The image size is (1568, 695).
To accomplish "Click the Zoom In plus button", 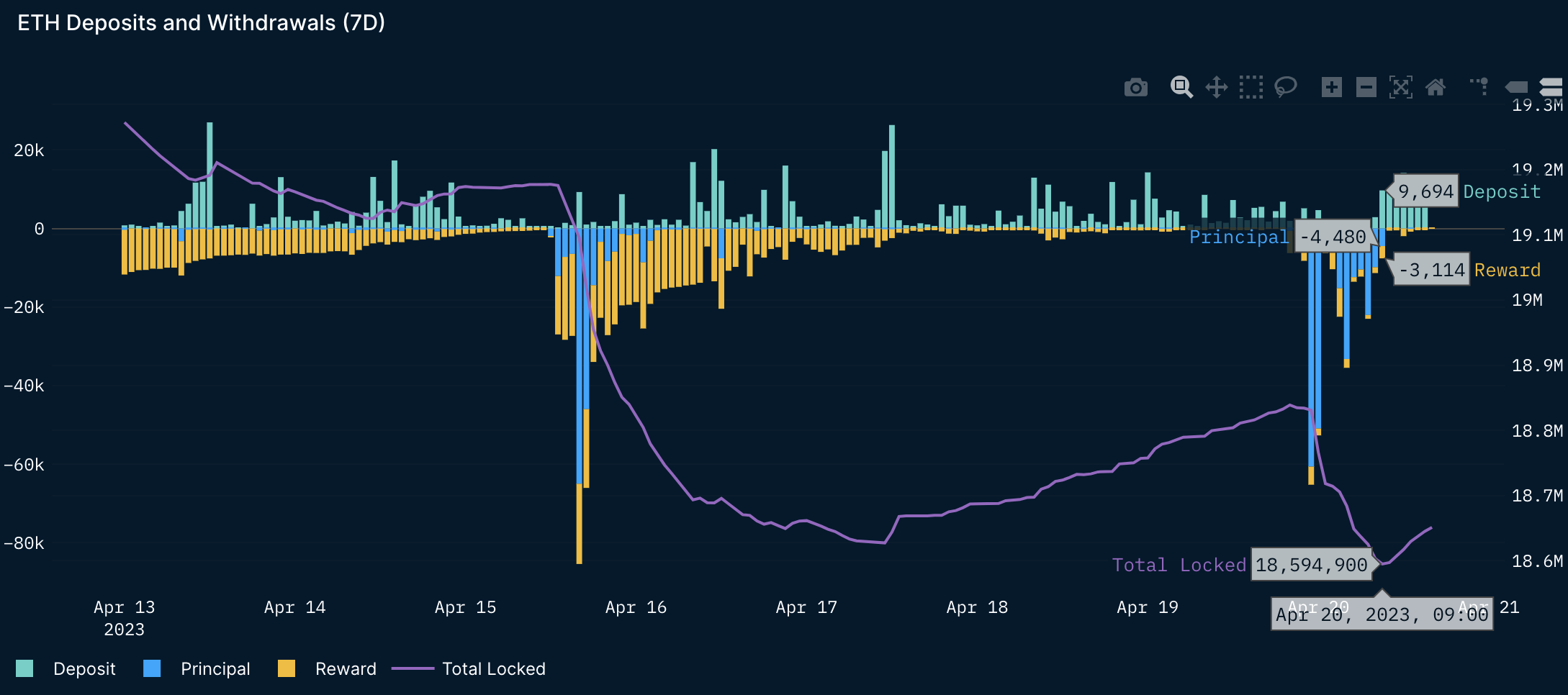I will 1331,87.
